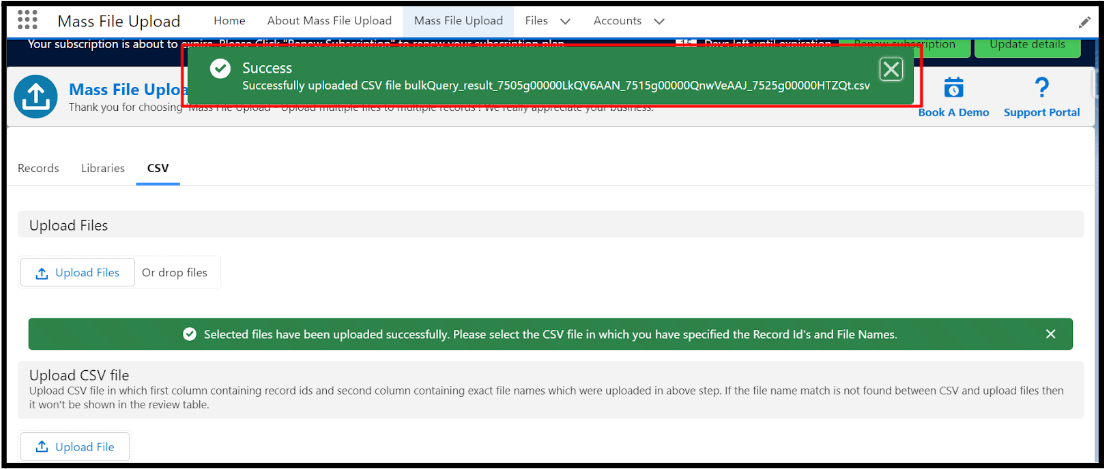Viewport: 1104px width, 469px height.
Task: Click the Book A Demo calendar icon
Action: [953, 88]
